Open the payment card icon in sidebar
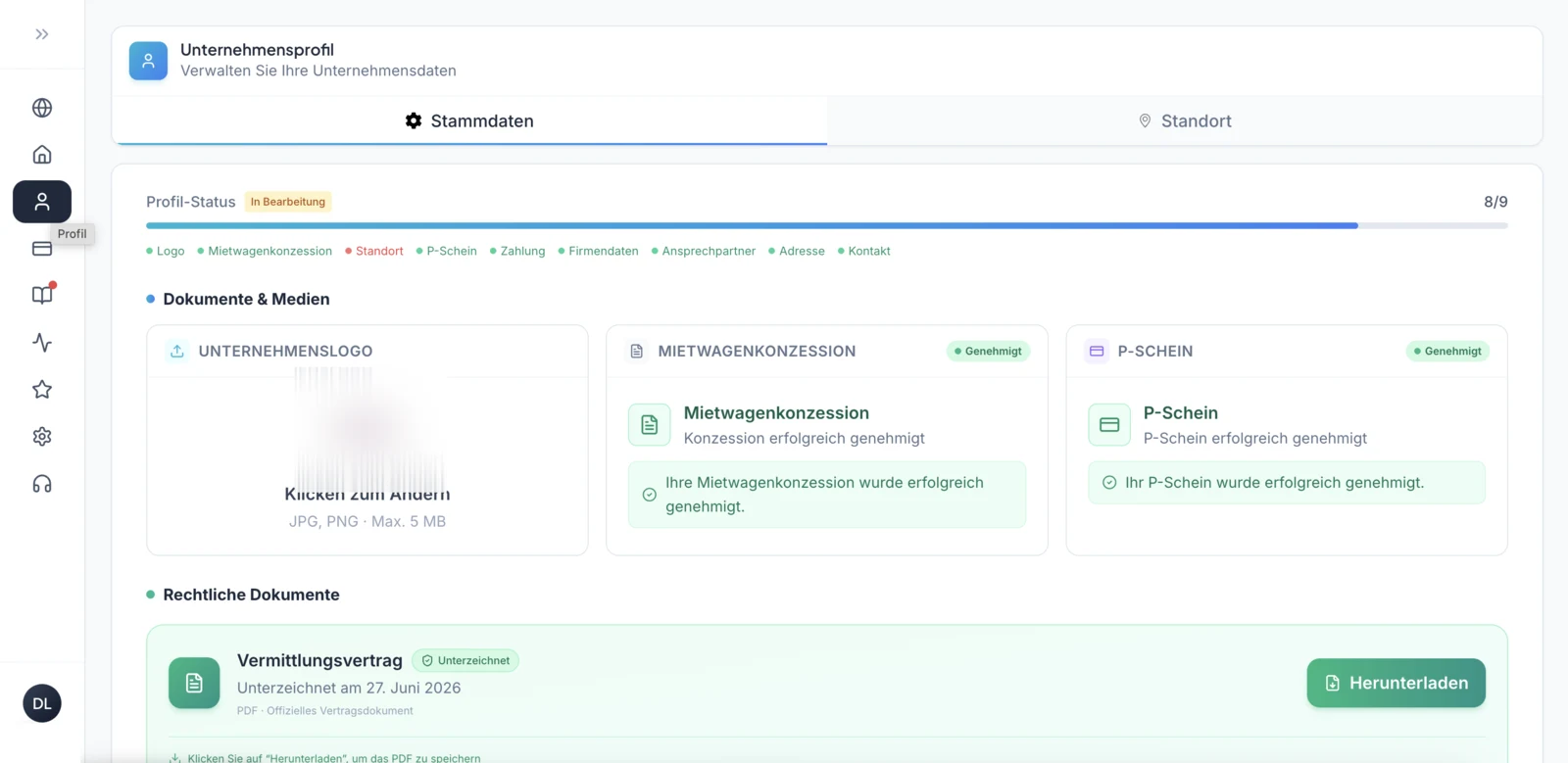Screen dimensions: 1568x763 tap(42, 249)
